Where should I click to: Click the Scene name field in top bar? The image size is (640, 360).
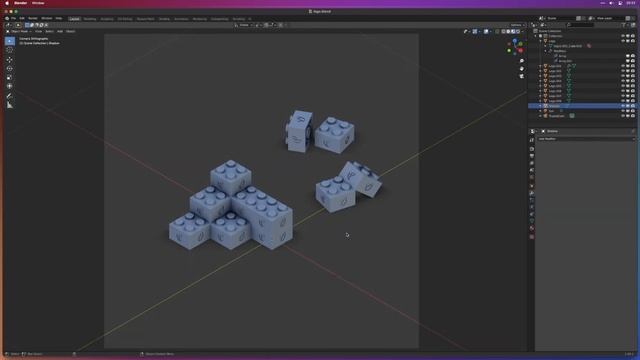click(561, 18)
